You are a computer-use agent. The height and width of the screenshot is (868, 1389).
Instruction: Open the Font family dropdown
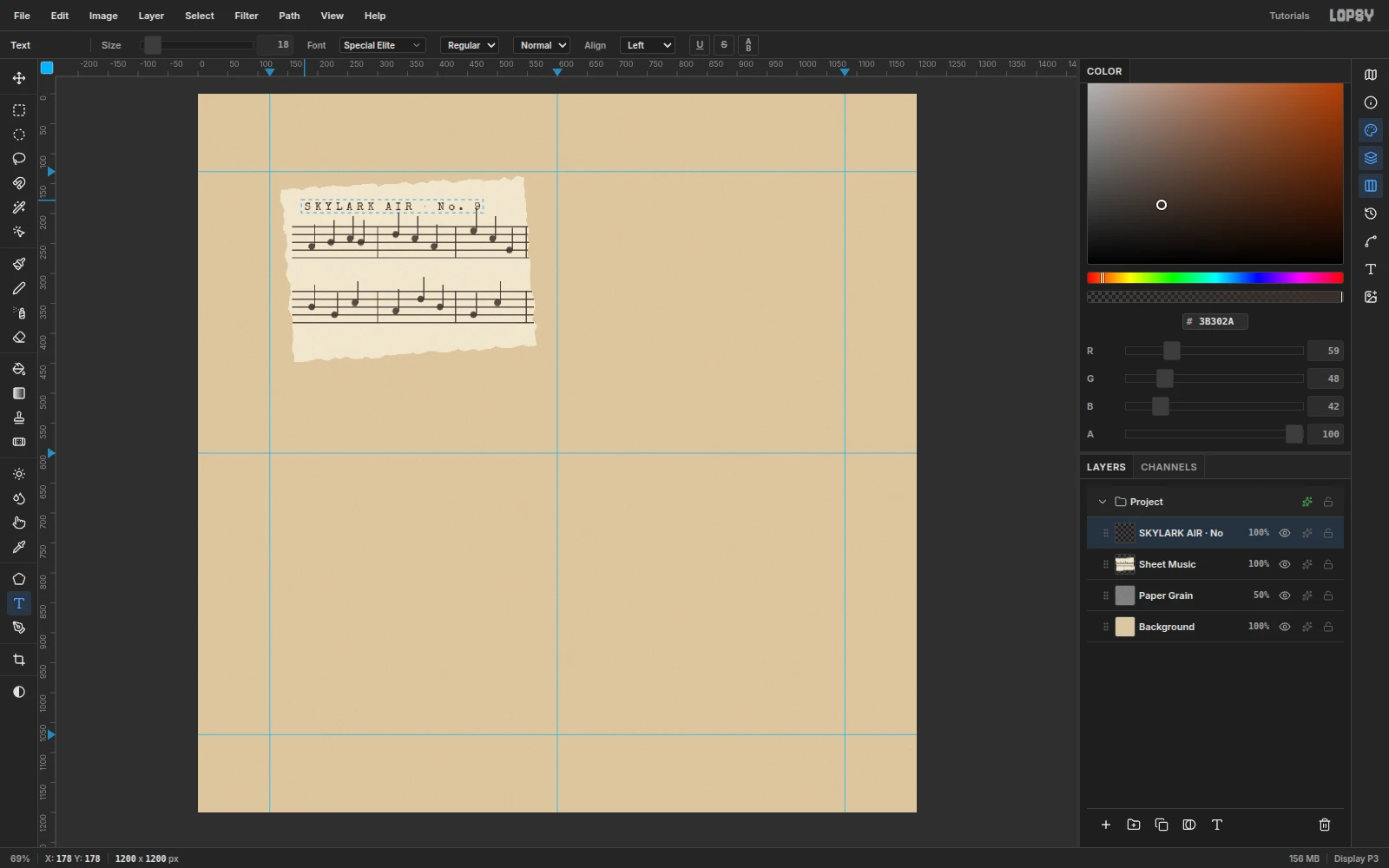[x=382, y=45]
